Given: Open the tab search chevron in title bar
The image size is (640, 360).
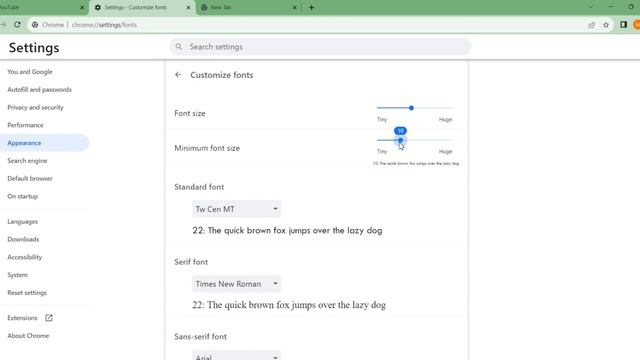Looking at the screenshot, I should tap(591, 7).
